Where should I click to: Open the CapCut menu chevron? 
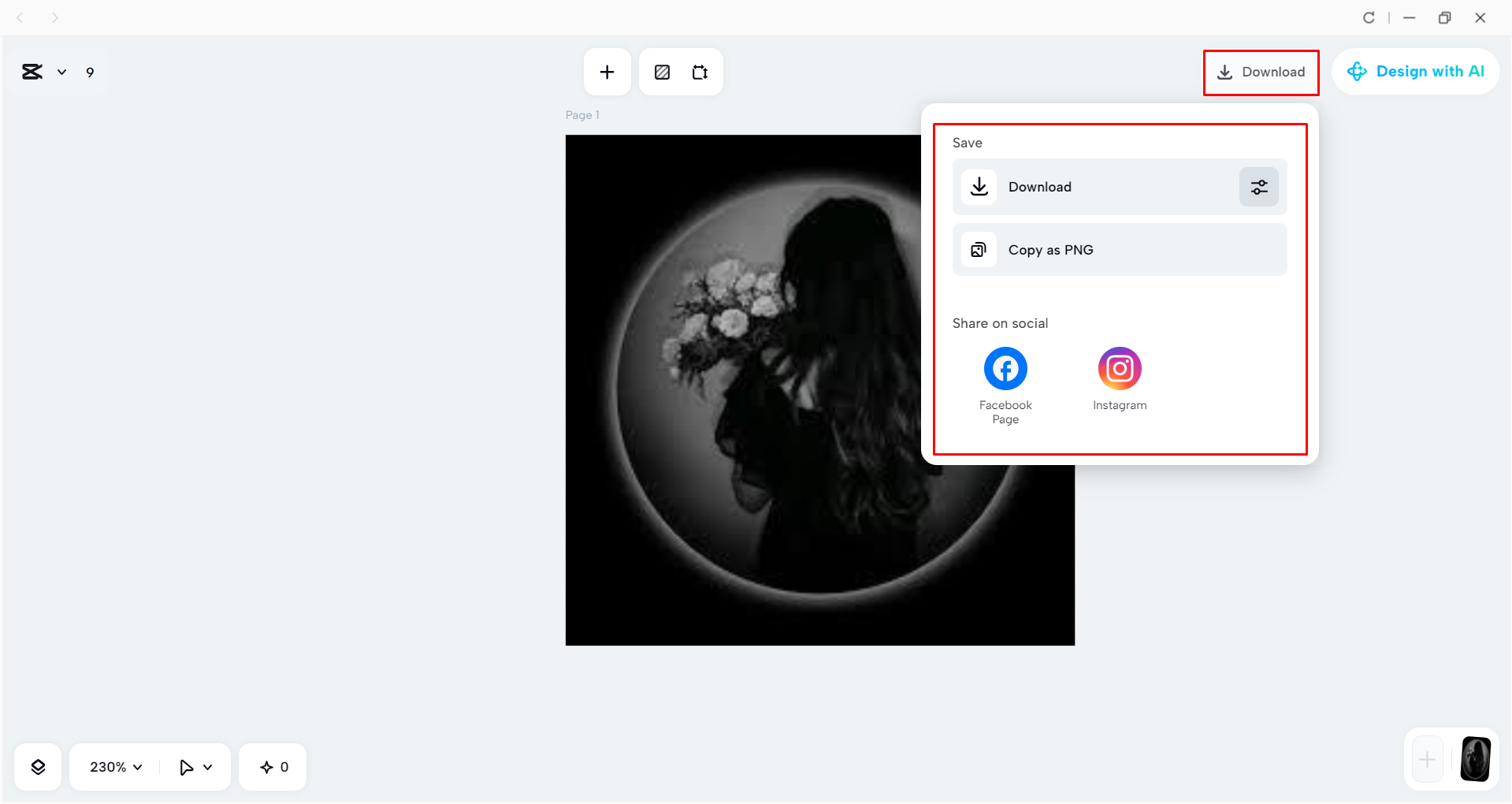click(x=62, y=72)
